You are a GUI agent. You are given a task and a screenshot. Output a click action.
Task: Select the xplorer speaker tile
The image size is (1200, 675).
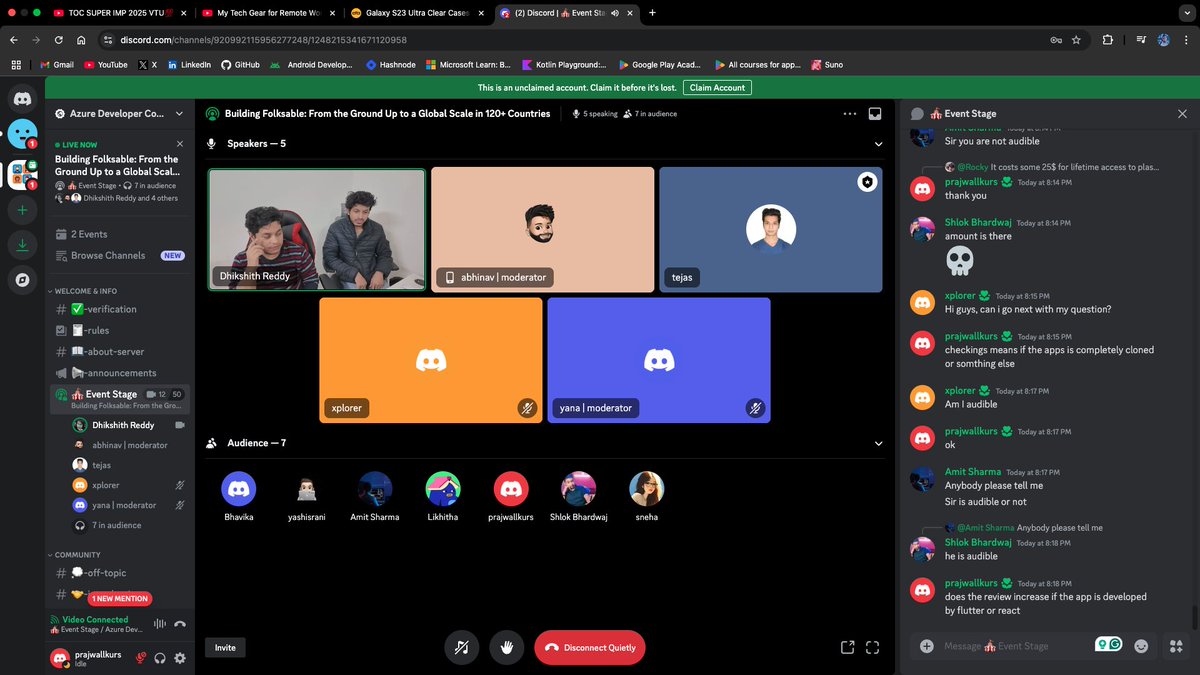[431, 360]
